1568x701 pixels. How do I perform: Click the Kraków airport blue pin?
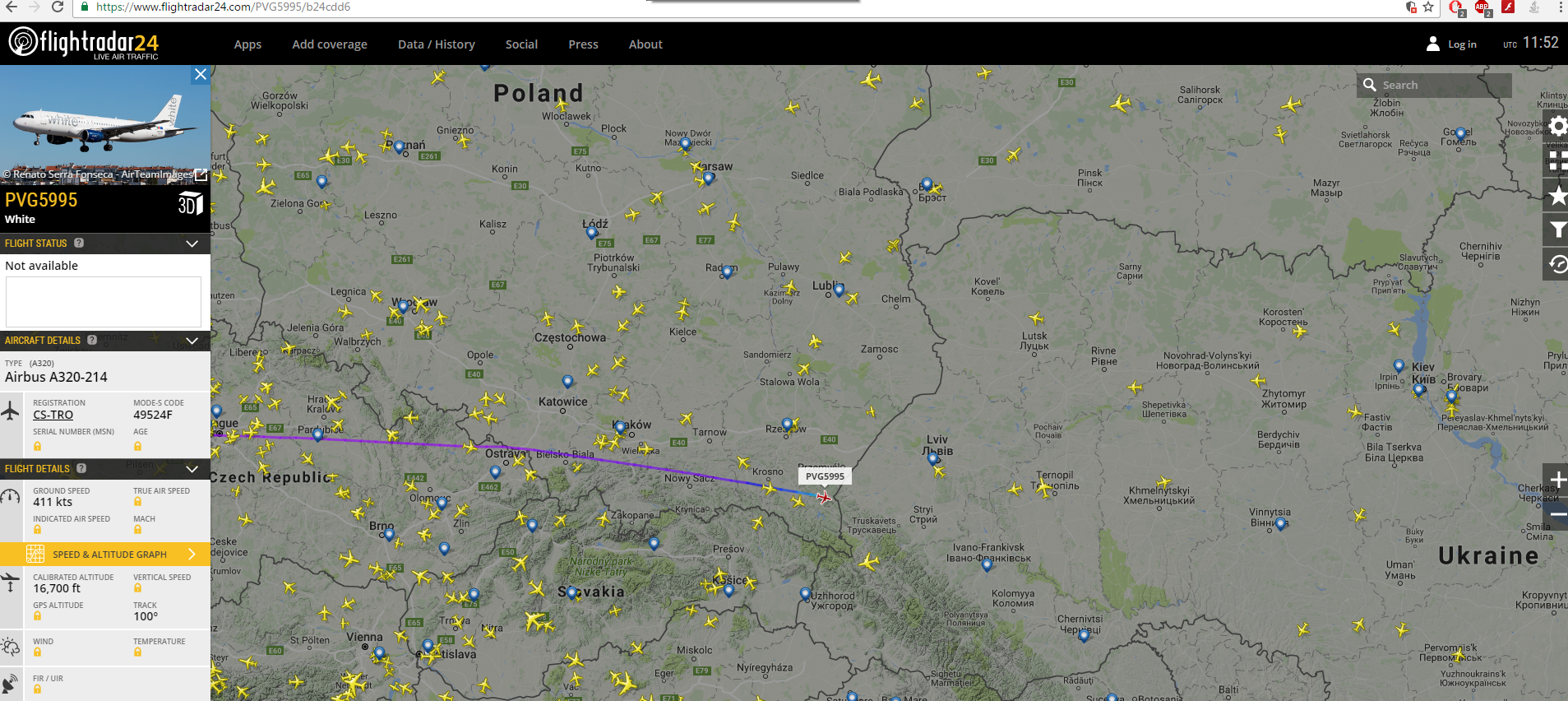pyautogui.click(x=620, y=428)
